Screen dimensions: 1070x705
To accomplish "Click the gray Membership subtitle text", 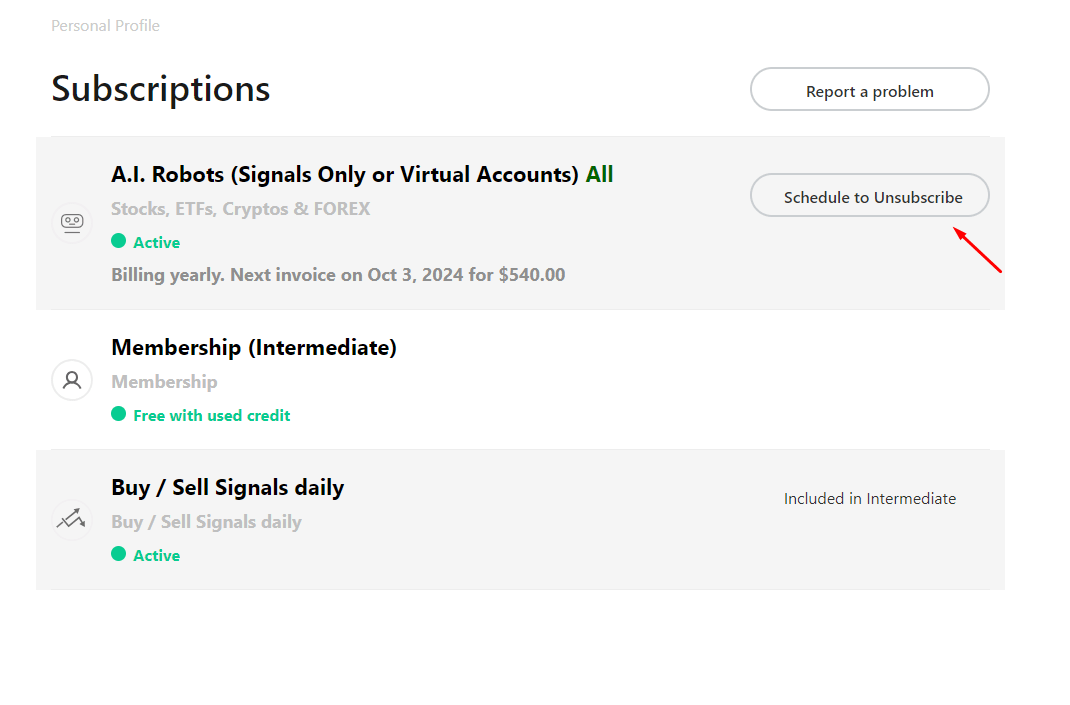I will pos(164,382).
